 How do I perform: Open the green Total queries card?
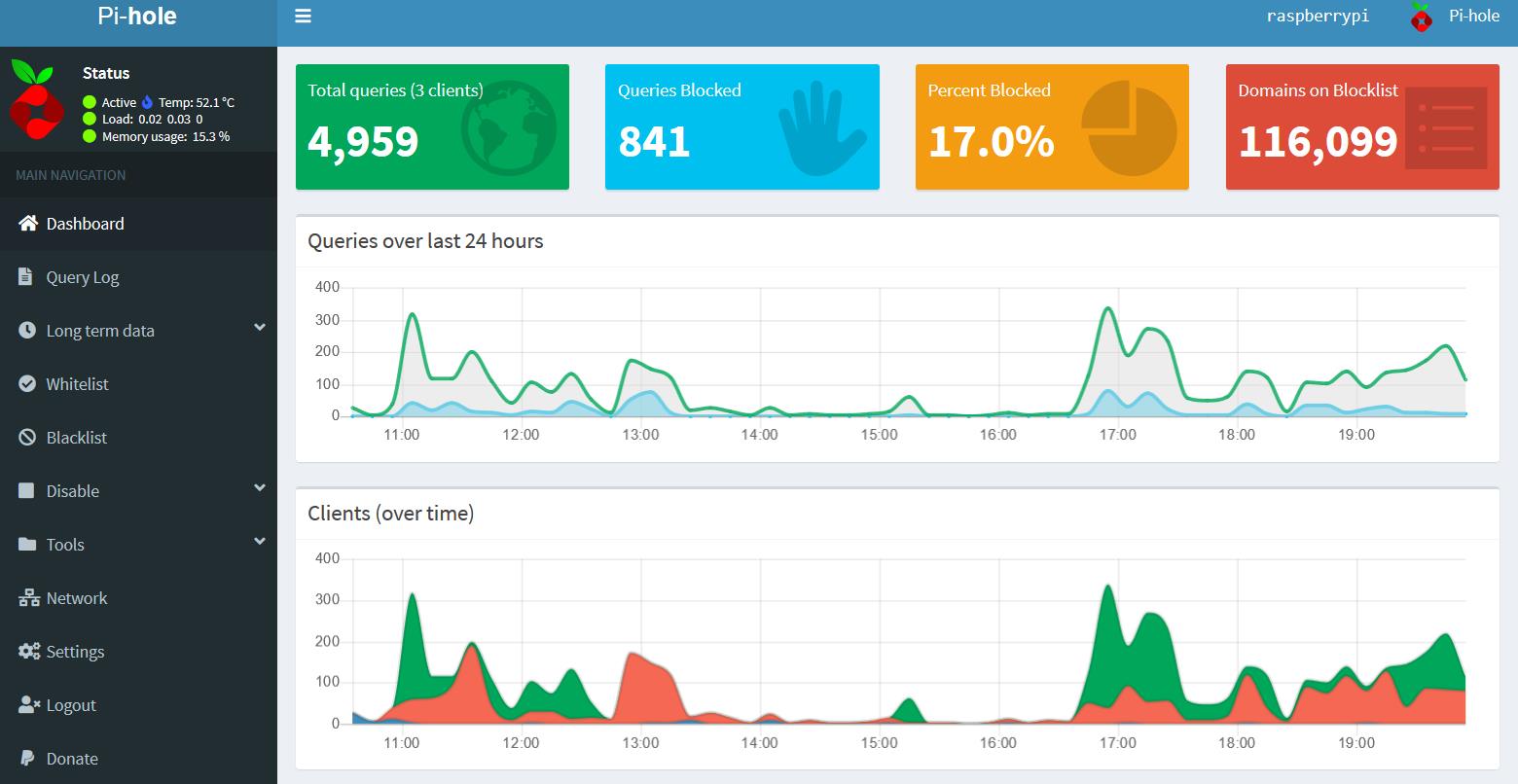coord(432,126)
